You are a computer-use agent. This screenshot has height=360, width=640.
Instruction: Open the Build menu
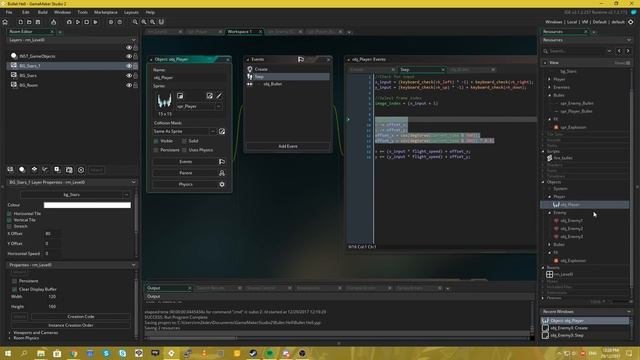pyautogui.click(x=42, y=12)
